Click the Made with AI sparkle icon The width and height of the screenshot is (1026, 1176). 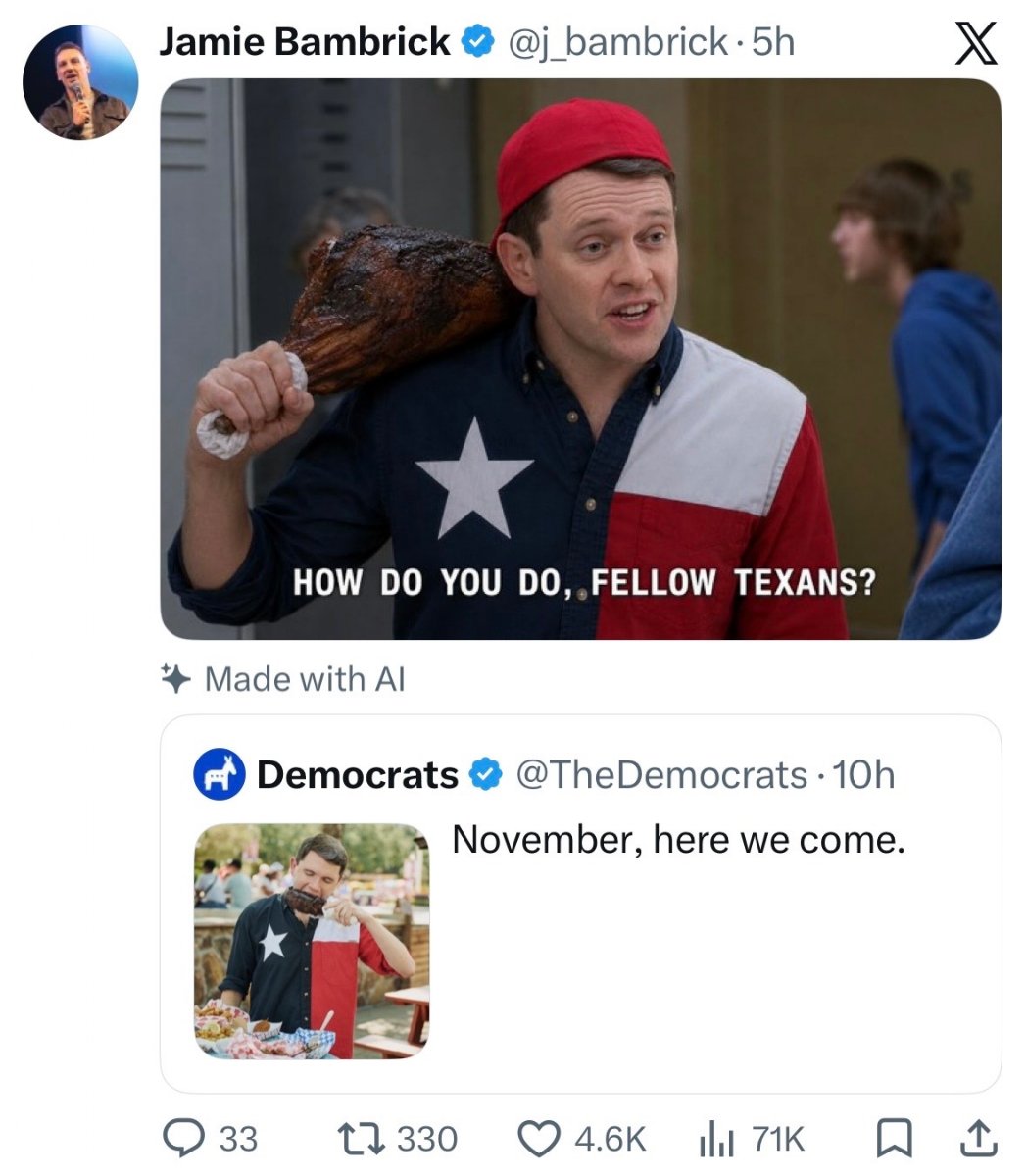(x=174, y=678)
